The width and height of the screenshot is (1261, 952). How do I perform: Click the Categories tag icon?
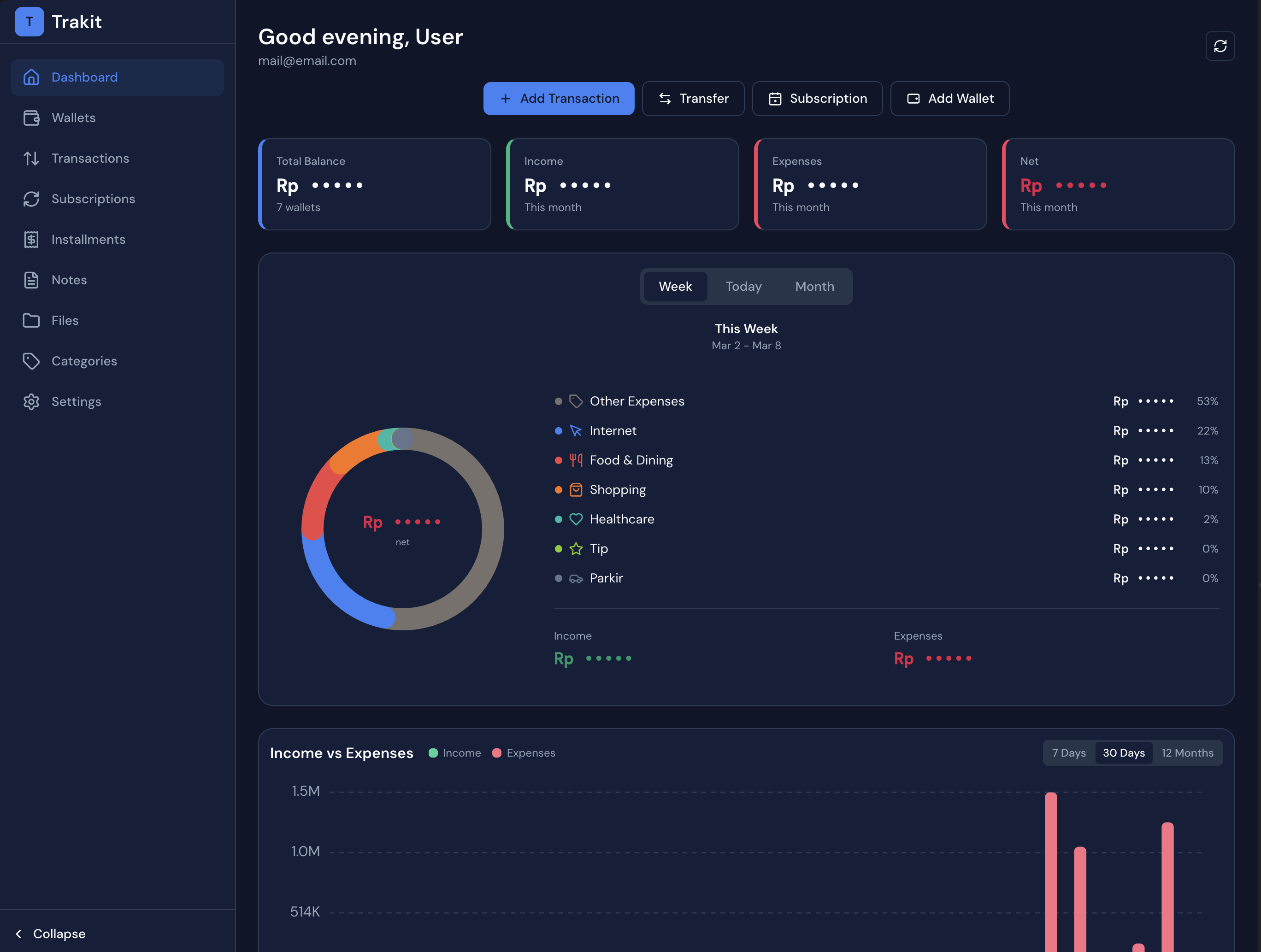31,361
